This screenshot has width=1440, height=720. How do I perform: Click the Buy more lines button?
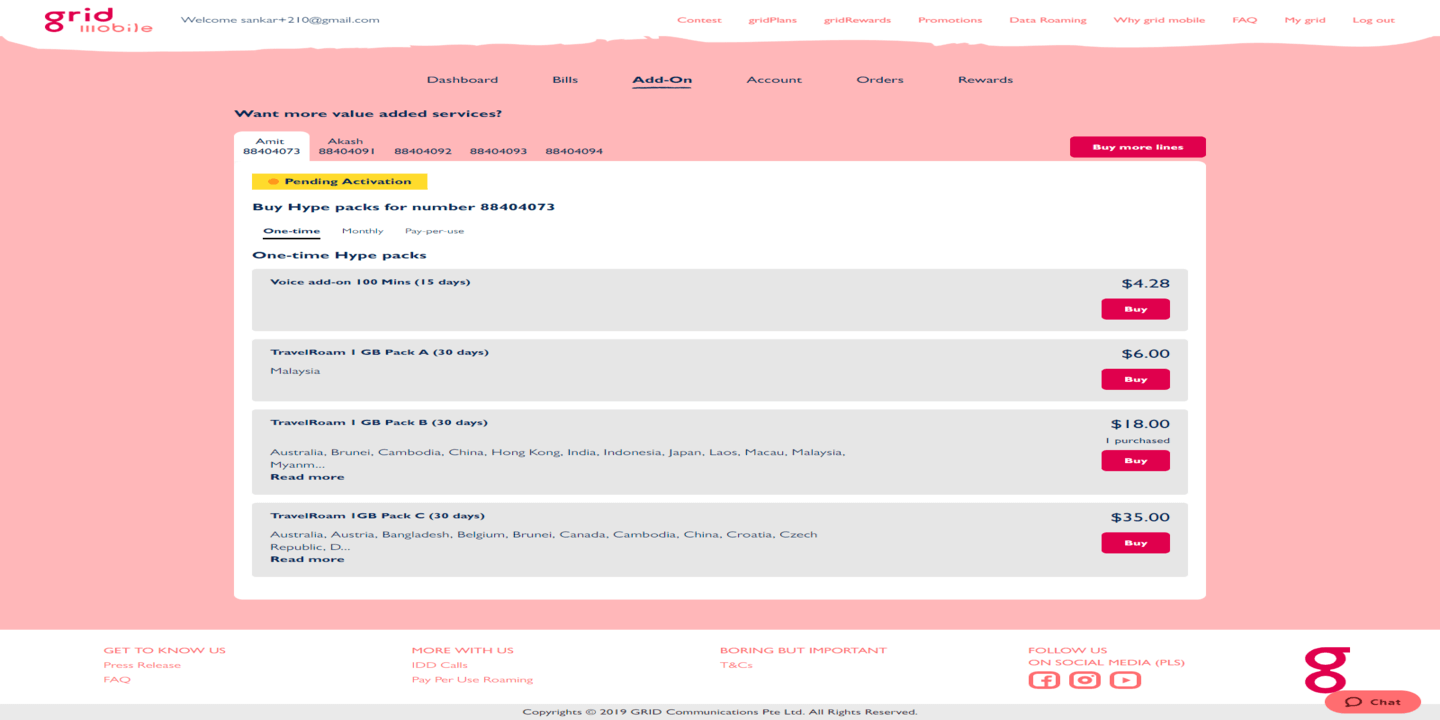[x=1138, y=147]
